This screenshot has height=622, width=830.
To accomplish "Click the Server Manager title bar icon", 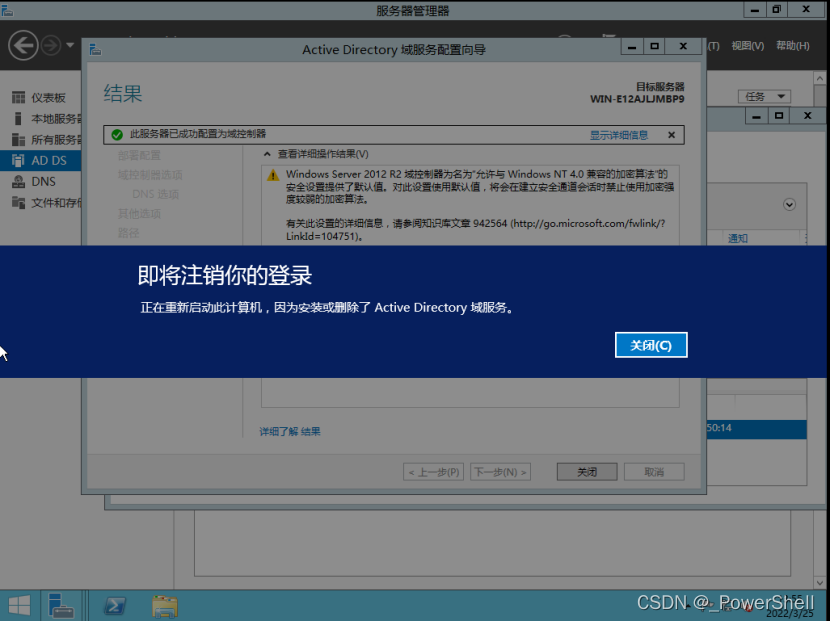I will (7, 10).
